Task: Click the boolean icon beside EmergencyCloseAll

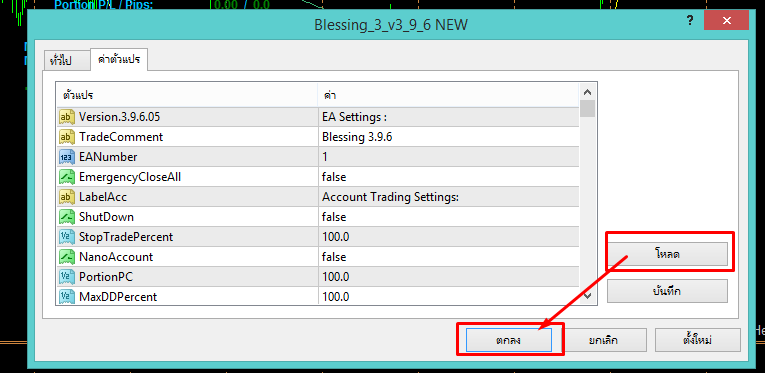Action: click(66, 177)
